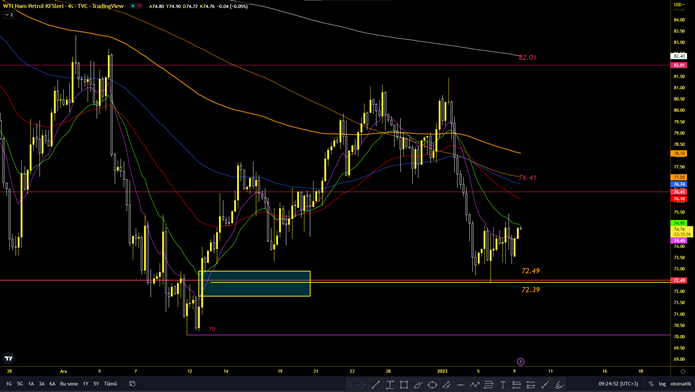Click the event marker on time axis

pyautogui.click(x=520, y=362)
